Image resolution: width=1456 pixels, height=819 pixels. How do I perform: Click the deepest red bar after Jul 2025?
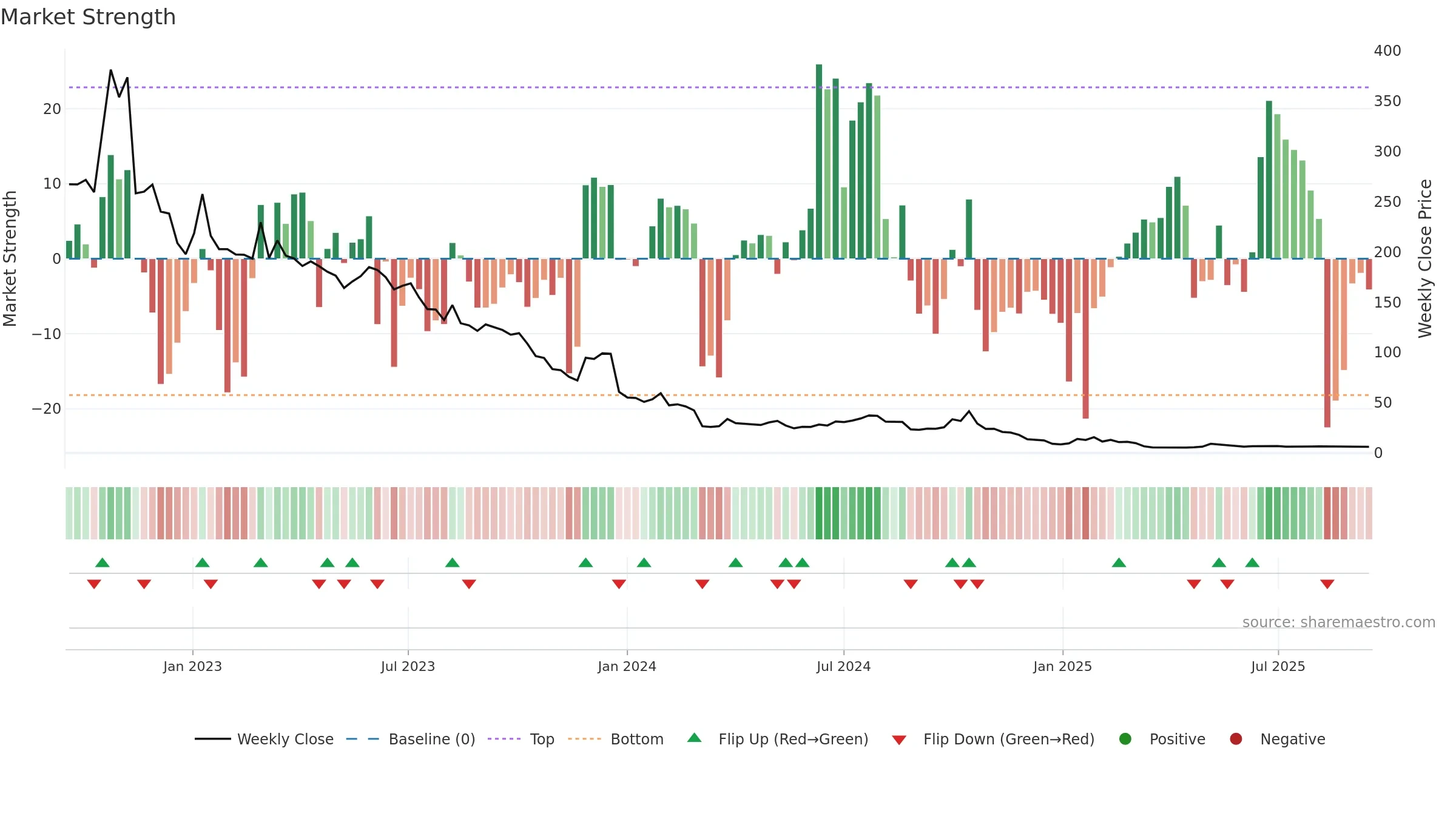click(x=1327, y=343)
